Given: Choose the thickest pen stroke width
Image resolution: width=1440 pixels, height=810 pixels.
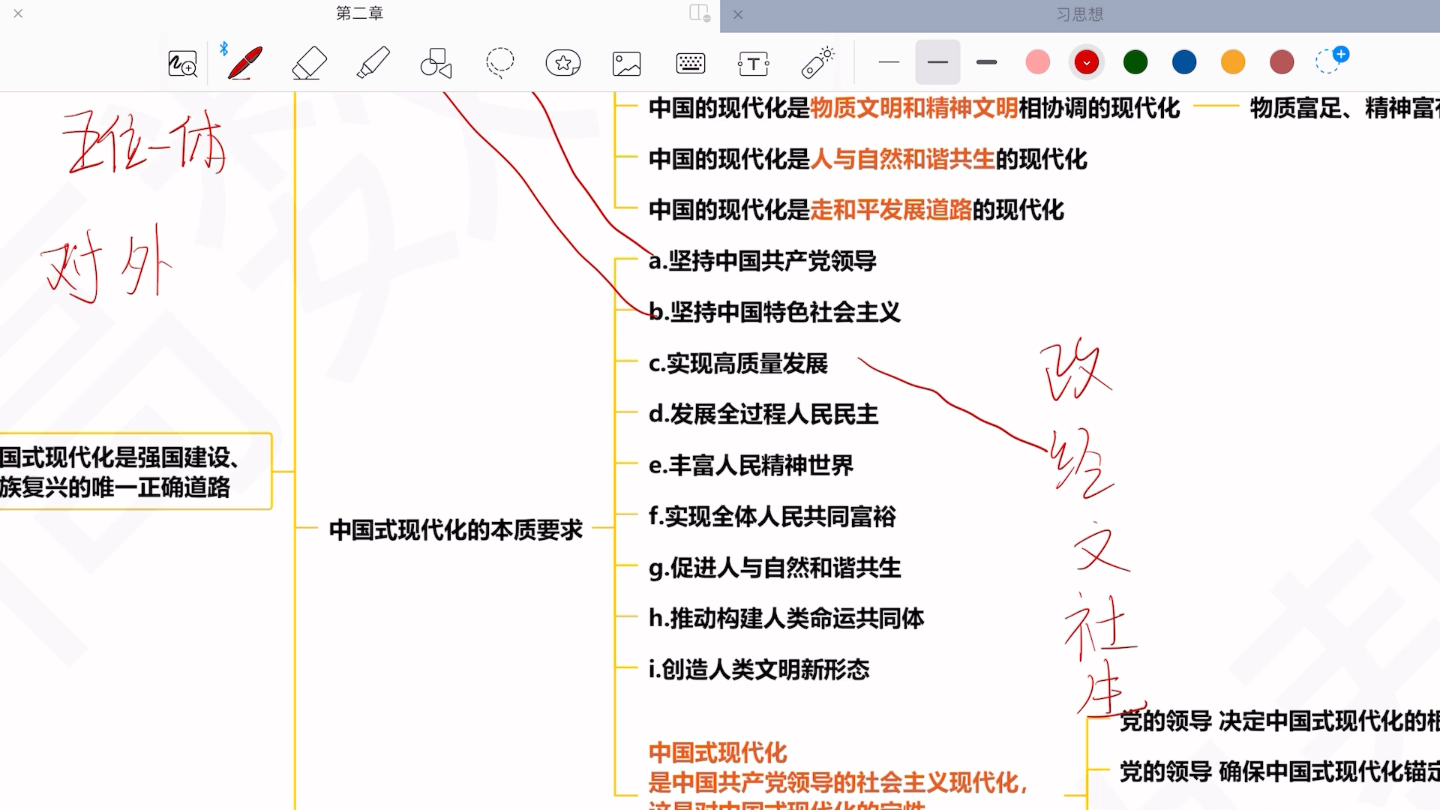Looking at the screenshot, I should tap(987, 62).
